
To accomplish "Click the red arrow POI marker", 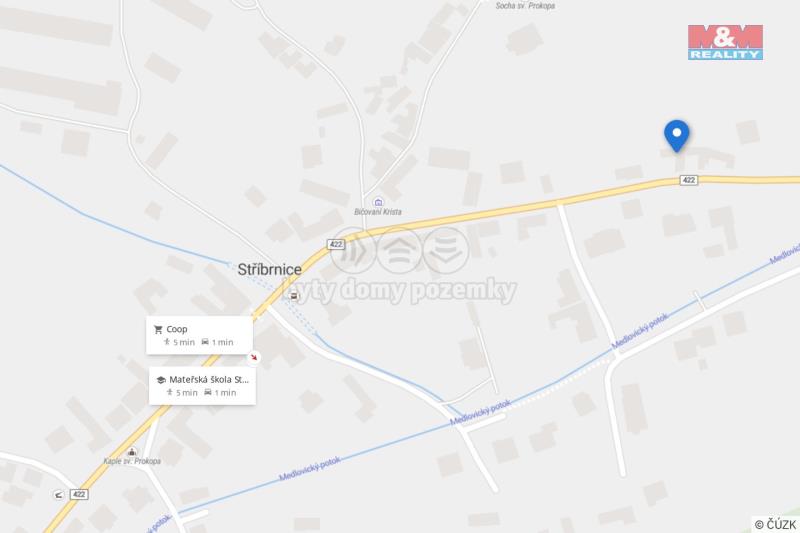I will point(254,358).
